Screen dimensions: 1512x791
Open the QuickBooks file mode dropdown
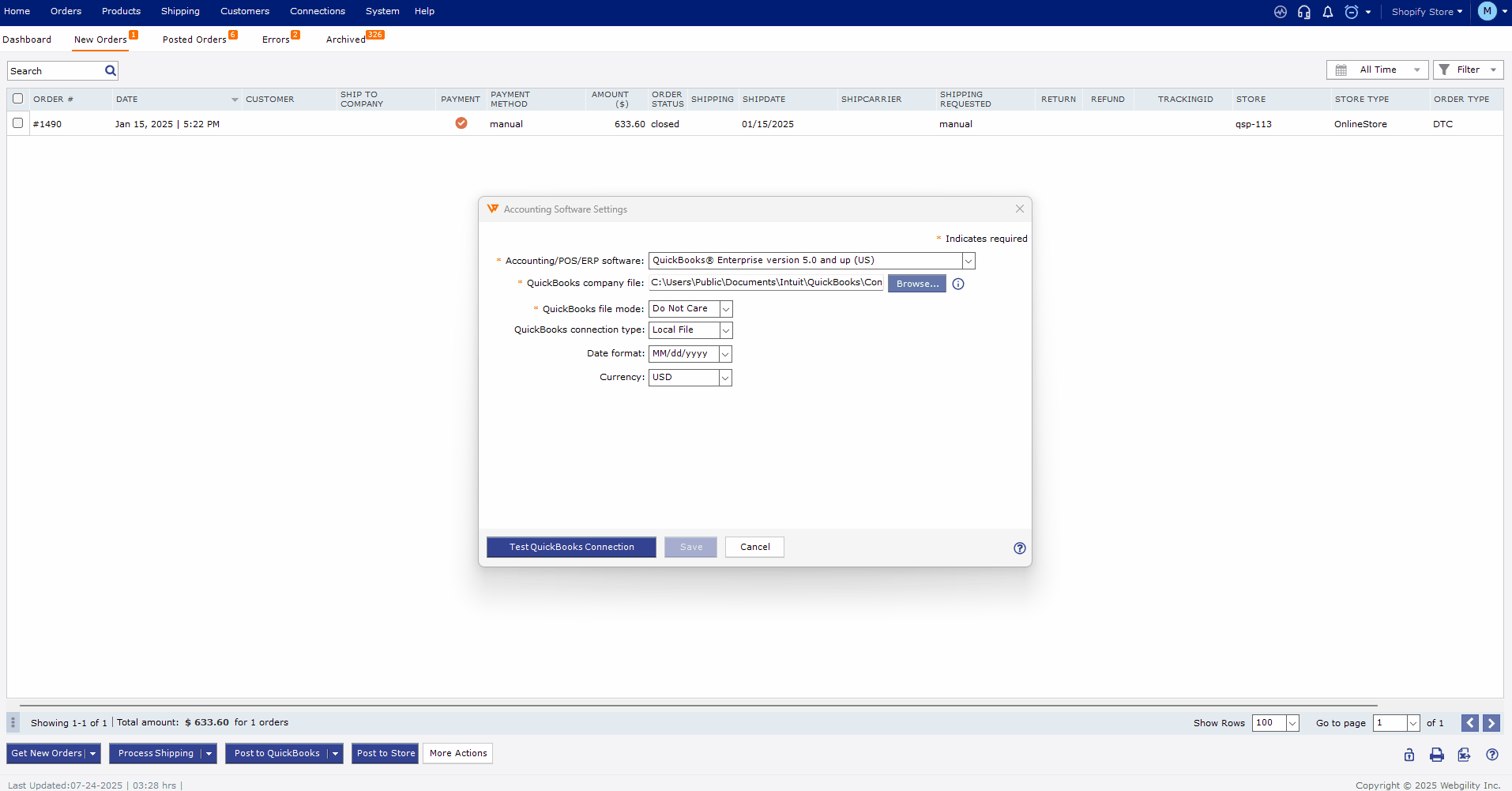(726, 309)
